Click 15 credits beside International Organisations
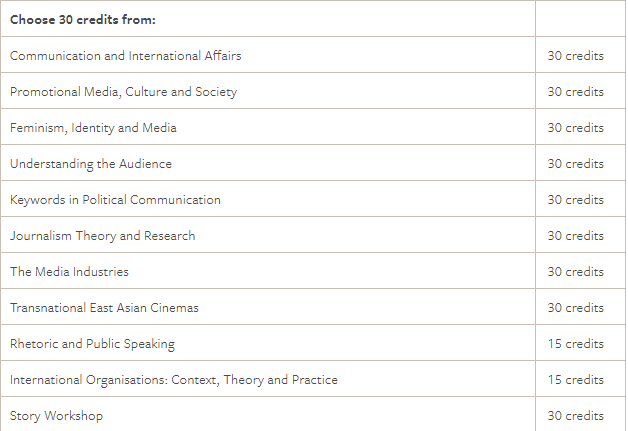The width and height of the screenshot is (628, 431). coord(575,380)
